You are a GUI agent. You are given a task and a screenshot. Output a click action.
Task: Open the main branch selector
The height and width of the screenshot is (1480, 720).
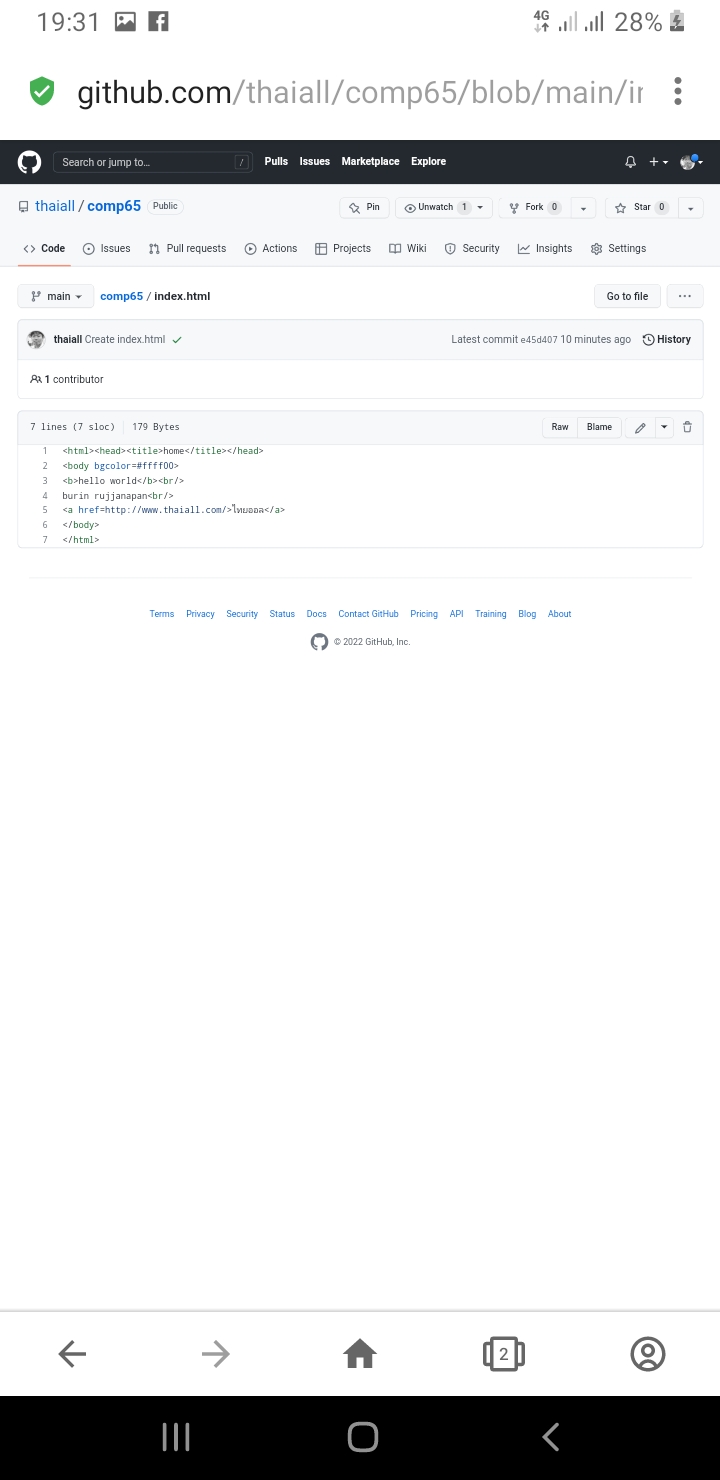click(56, 296)
